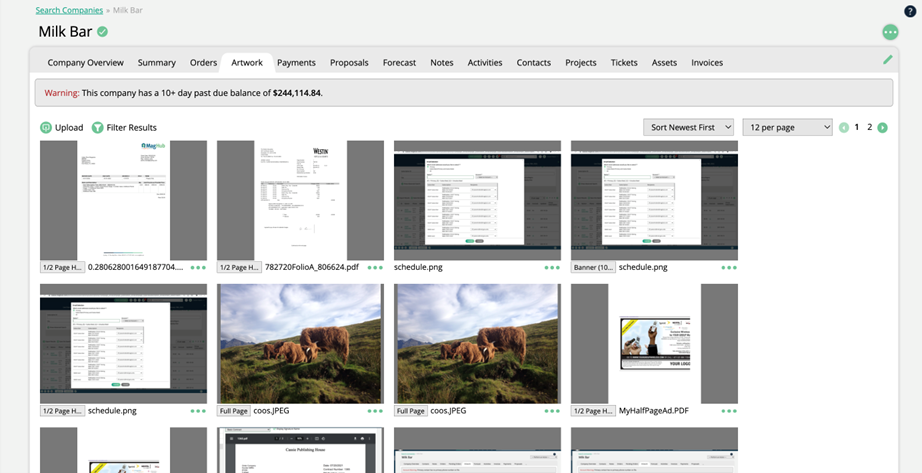The width and height of the screenshot is (922, 473).
Task: Open the Activities tab
Action: (x=485, y=62)
